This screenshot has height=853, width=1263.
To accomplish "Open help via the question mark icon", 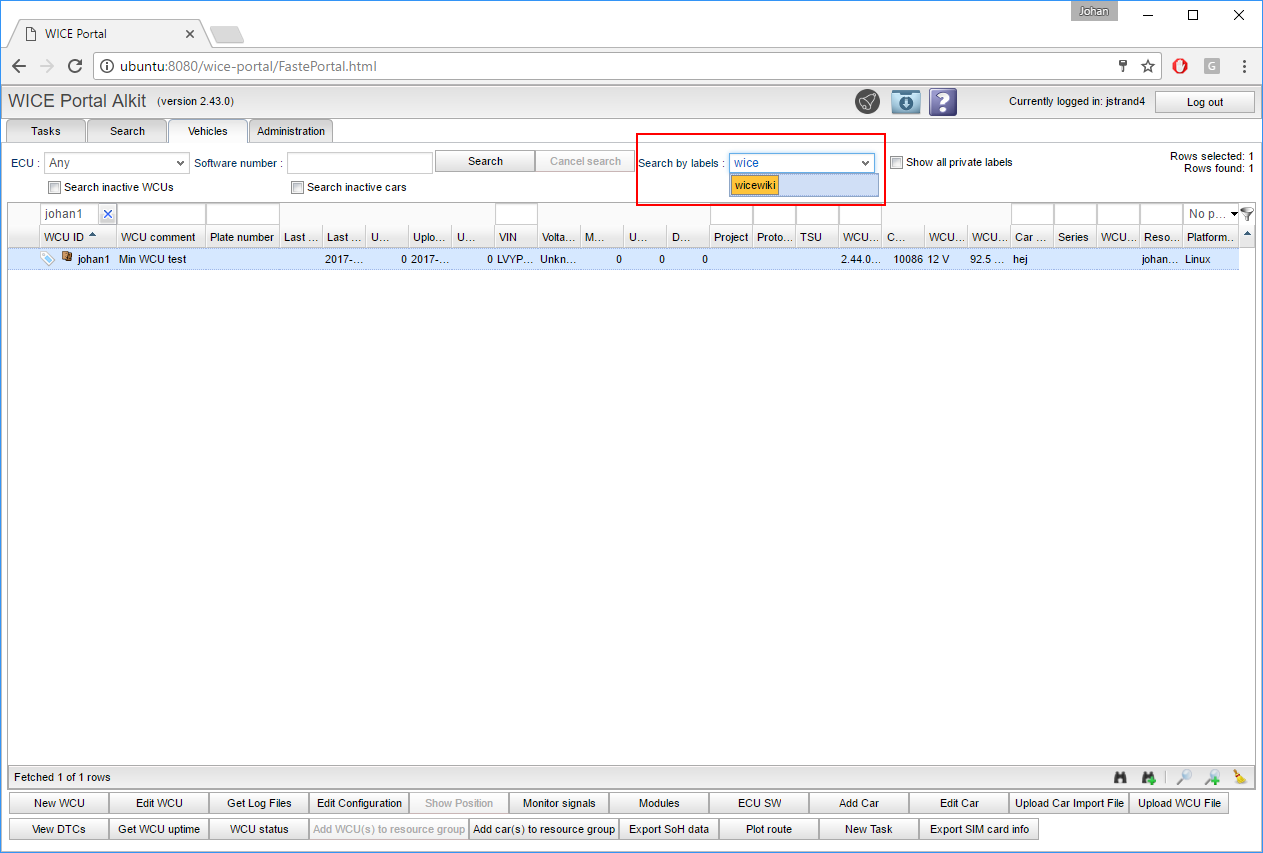I will [x=942, y=102].
